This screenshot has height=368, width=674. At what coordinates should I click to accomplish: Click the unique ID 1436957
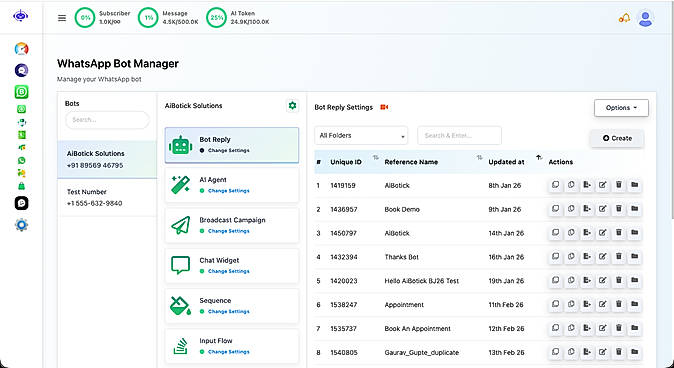click(343, 209)
